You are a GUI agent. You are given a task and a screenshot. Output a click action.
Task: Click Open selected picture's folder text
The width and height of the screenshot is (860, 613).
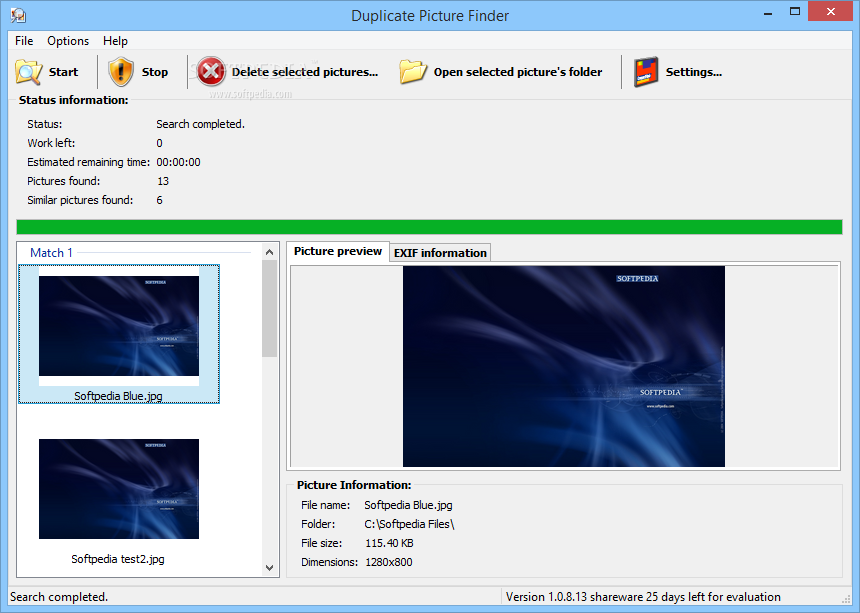[x=518, y=72]
